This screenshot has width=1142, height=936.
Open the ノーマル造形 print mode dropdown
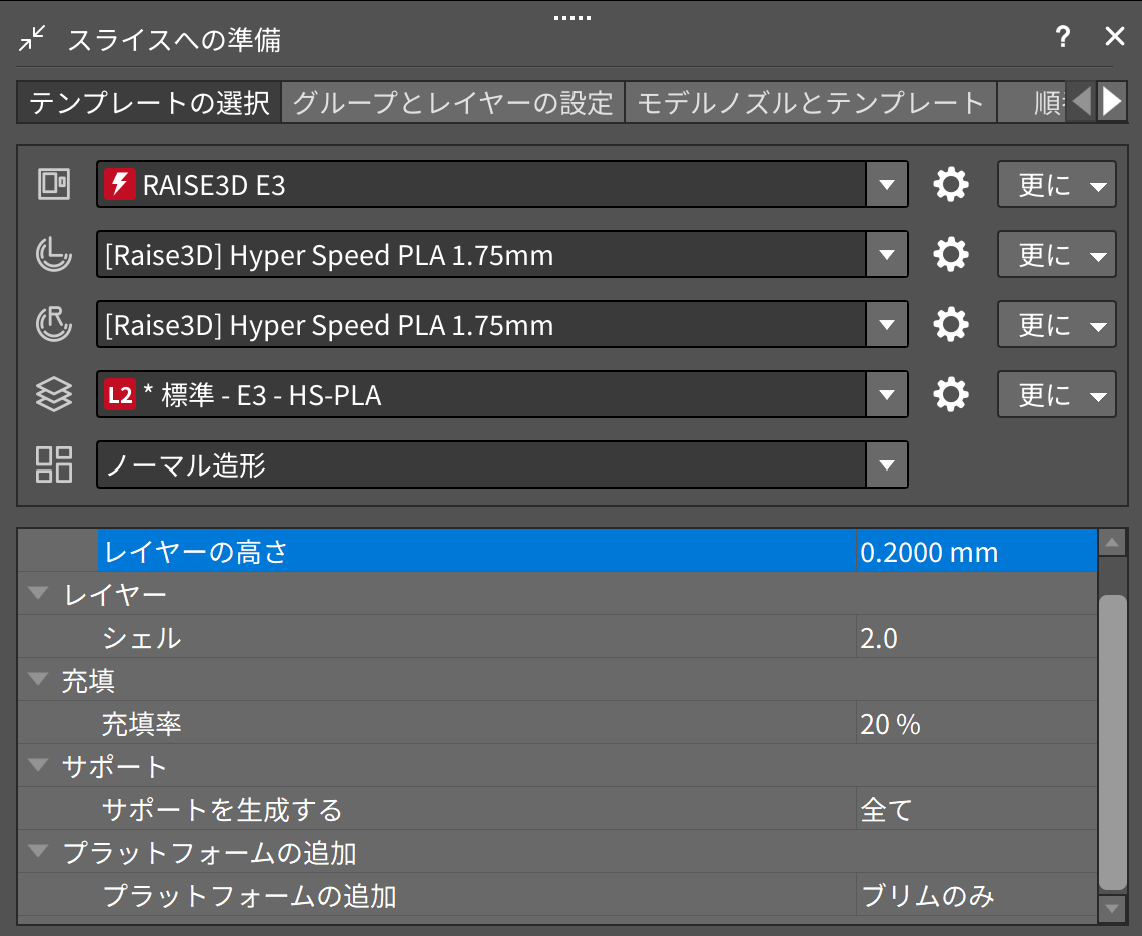886,465
